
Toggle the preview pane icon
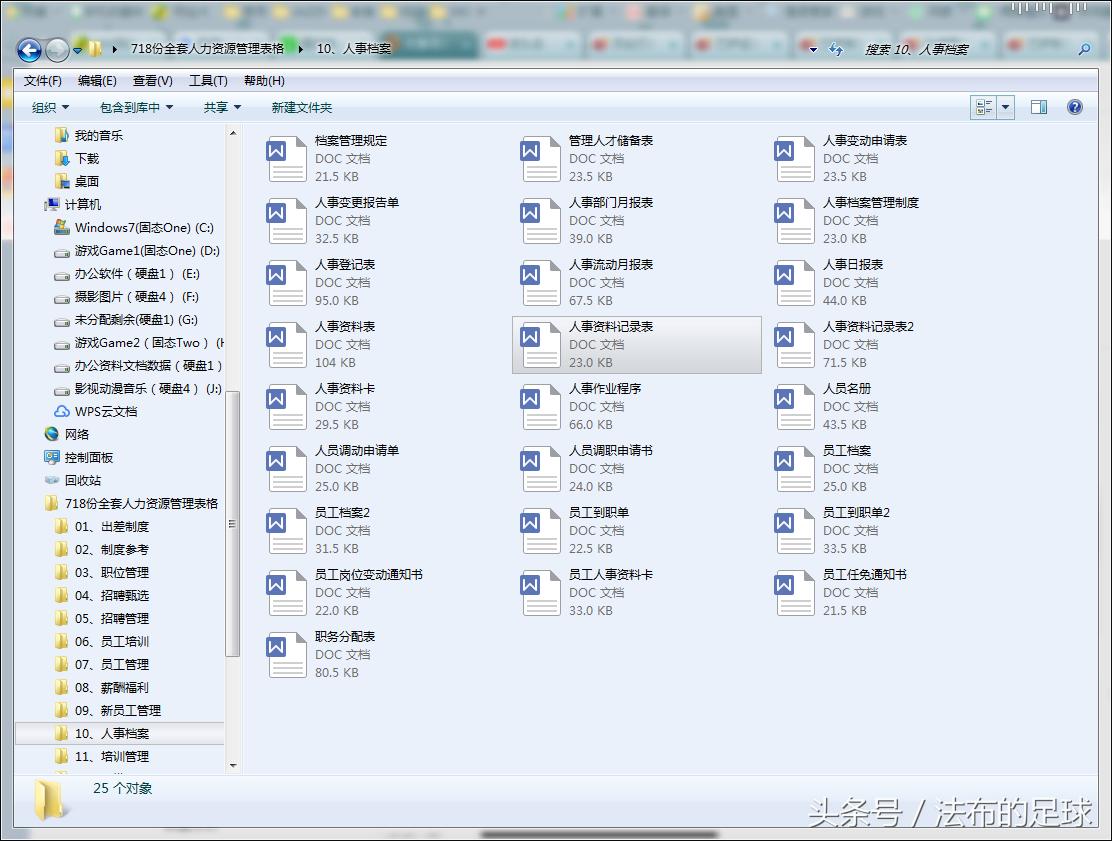pyautogui.click(x=1040, y=107)
